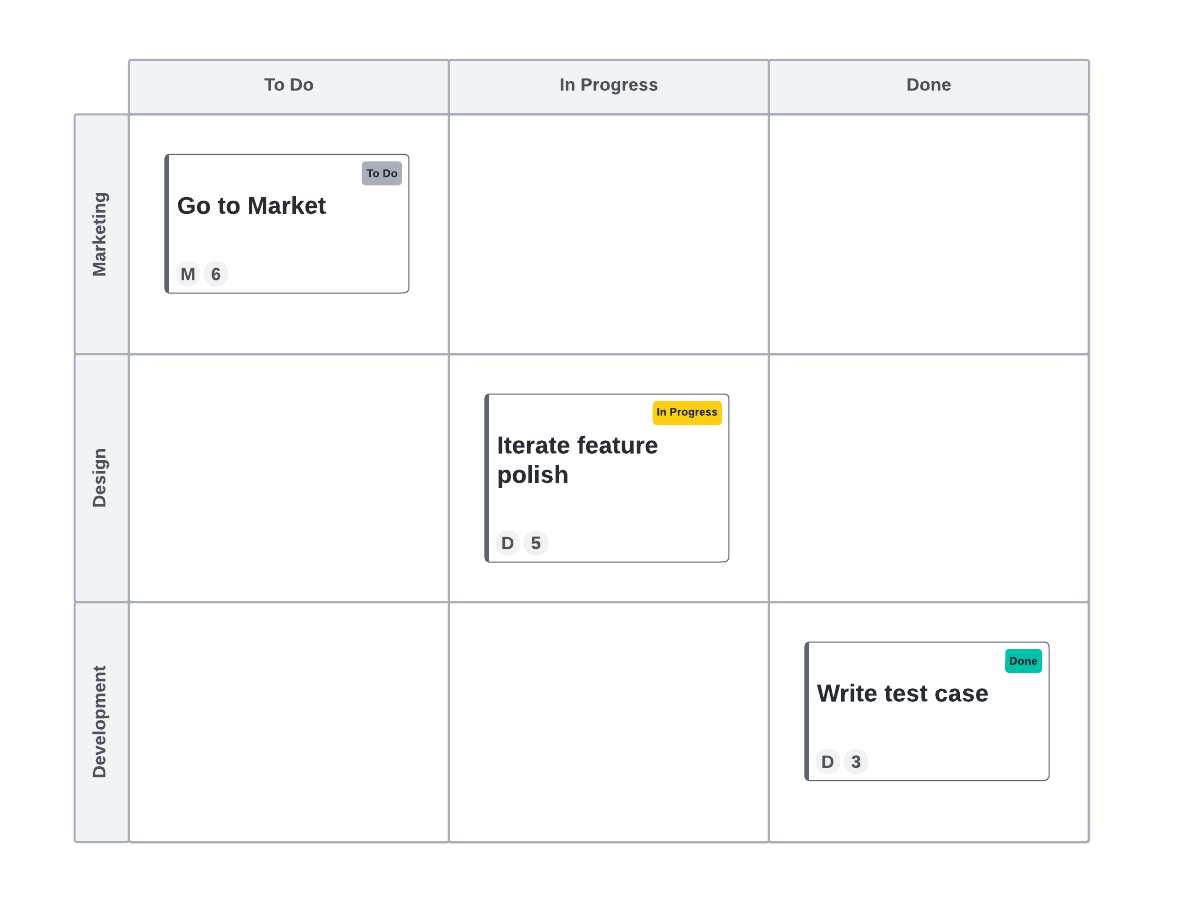Open the yellow In Progress status tag

pos(687,412)
